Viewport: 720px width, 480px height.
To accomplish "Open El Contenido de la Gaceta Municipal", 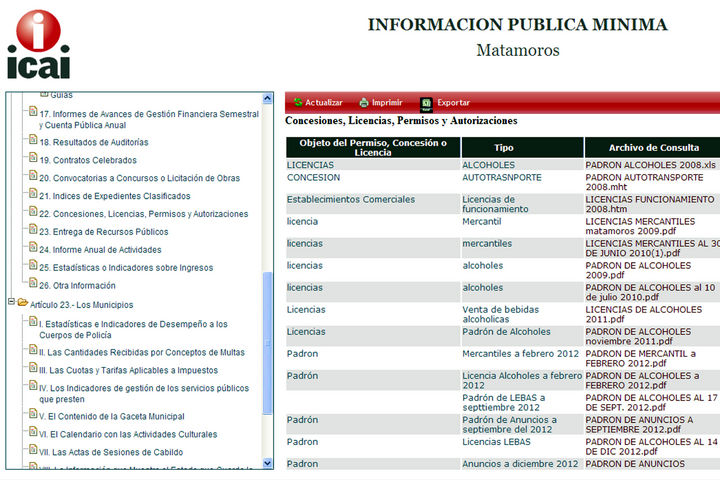I will pos(111,416).
